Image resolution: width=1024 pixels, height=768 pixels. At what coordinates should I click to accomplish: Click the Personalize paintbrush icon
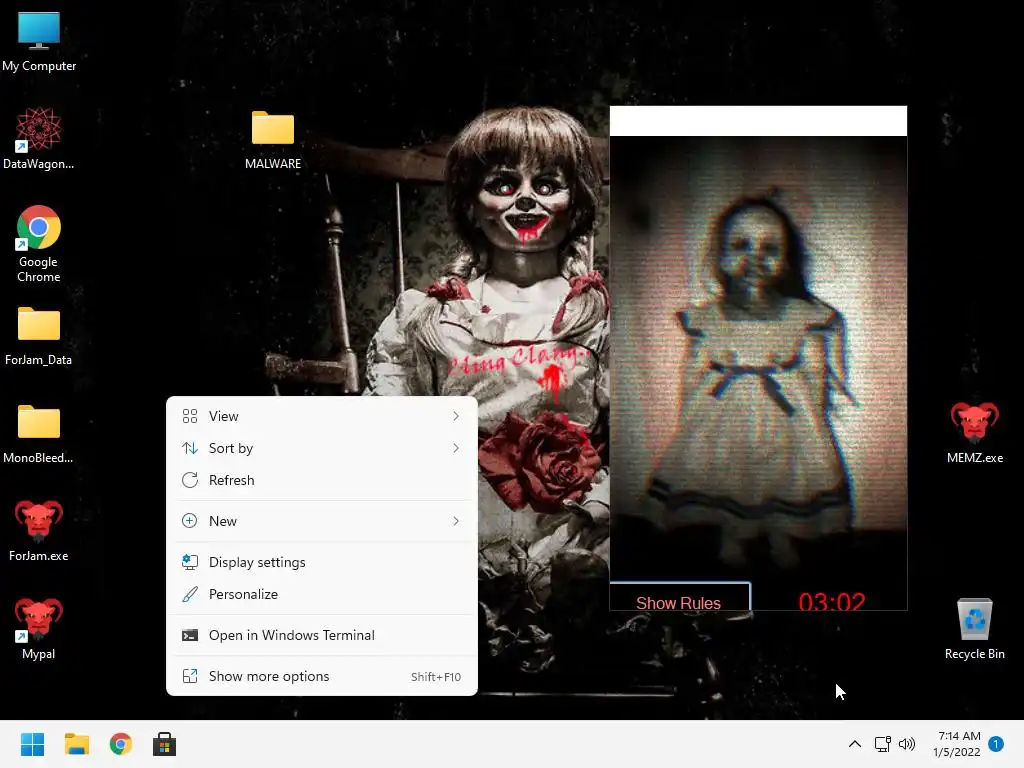pyautogui.click(x=189, y=594)
